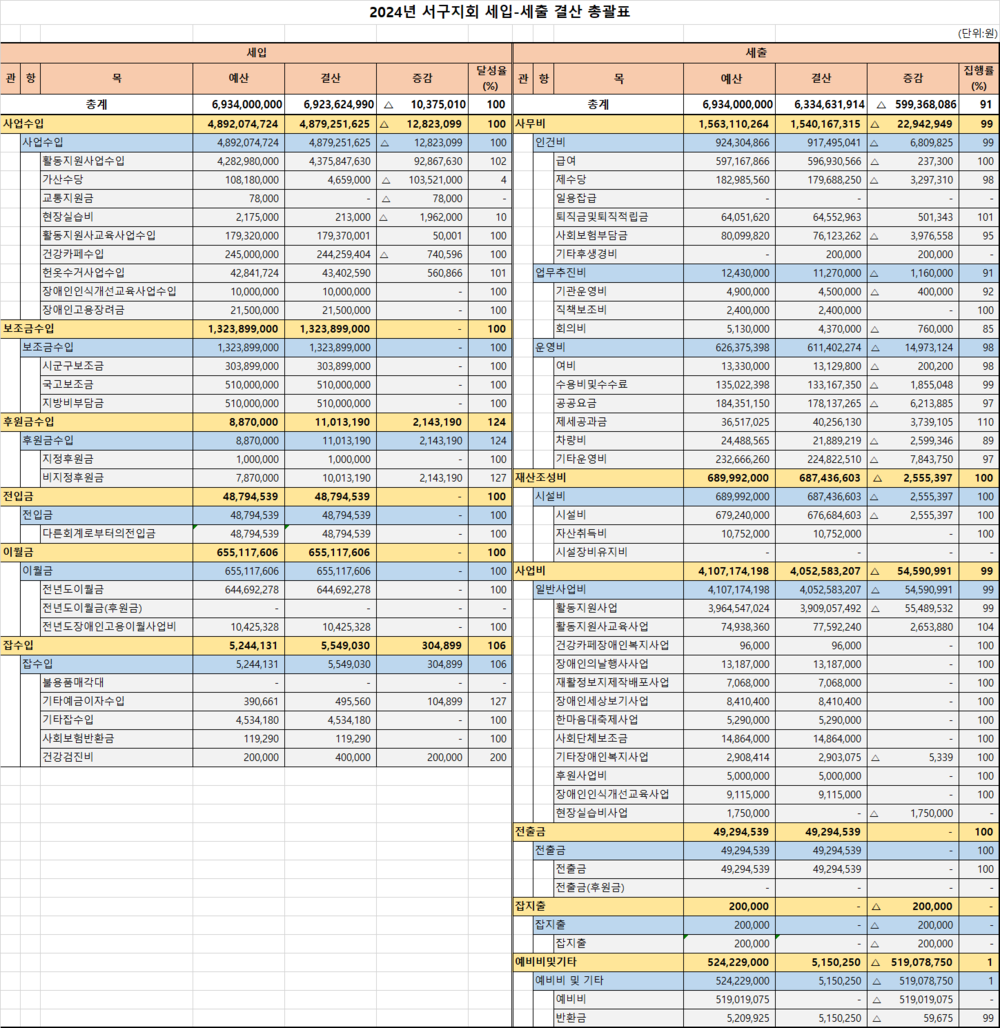Click the '급여' label cell
This screenshot has width=1000, height=1028.
618,161
